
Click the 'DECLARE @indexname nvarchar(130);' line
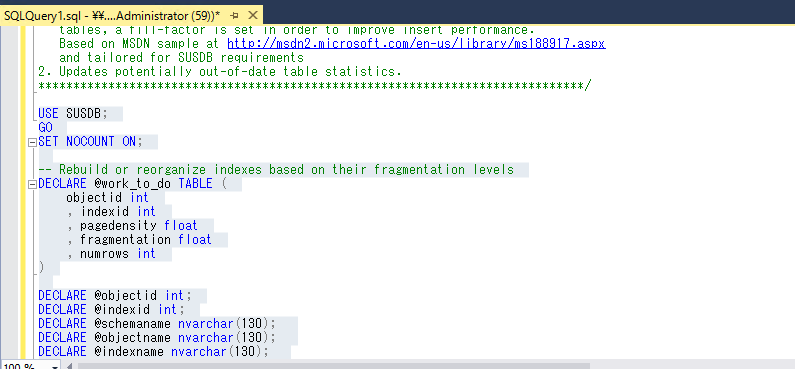coord(154,351)
